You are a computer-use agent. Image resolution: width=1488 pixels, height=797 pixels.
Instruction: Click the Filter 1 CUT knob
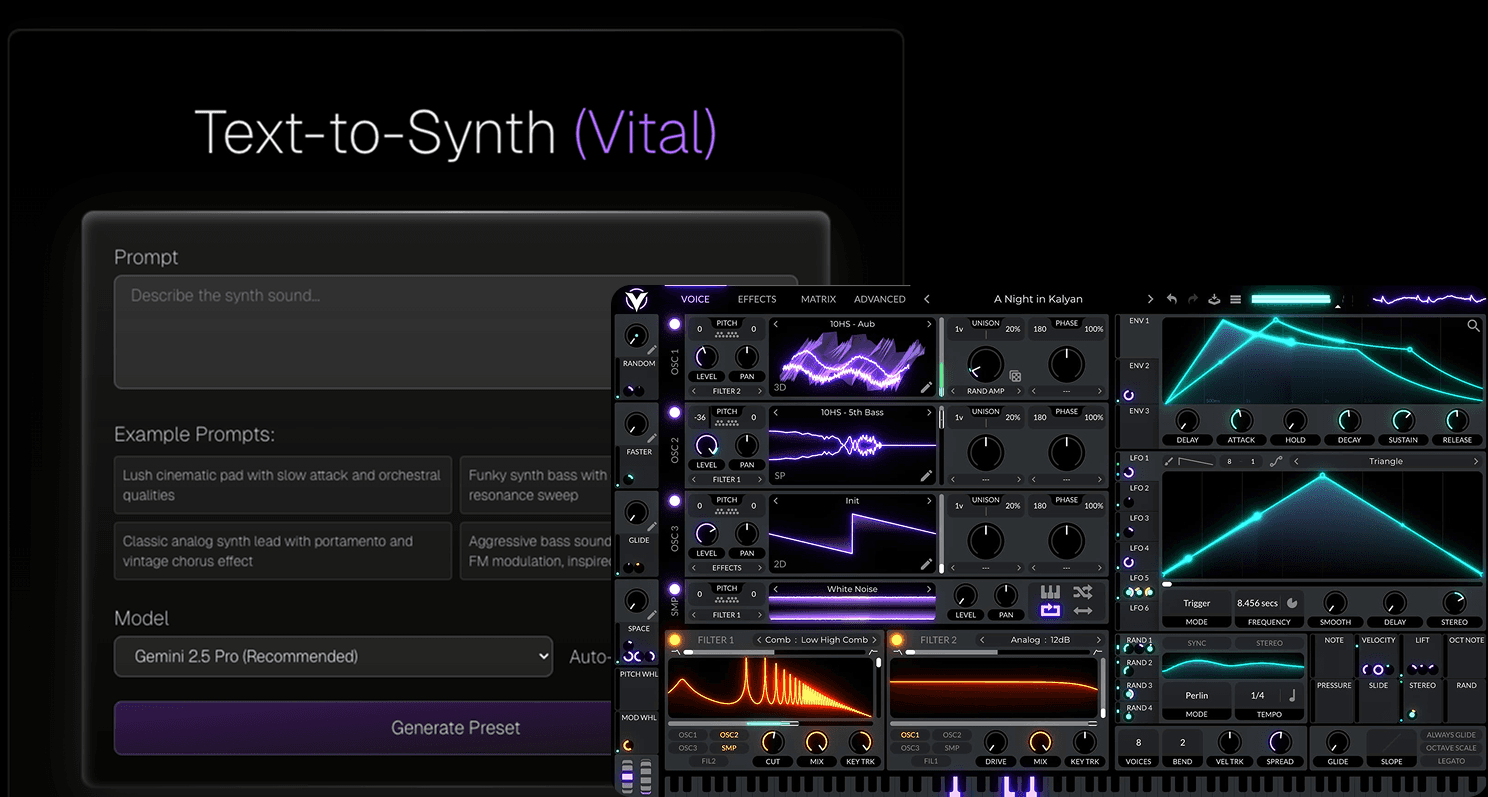click(772, 742)
